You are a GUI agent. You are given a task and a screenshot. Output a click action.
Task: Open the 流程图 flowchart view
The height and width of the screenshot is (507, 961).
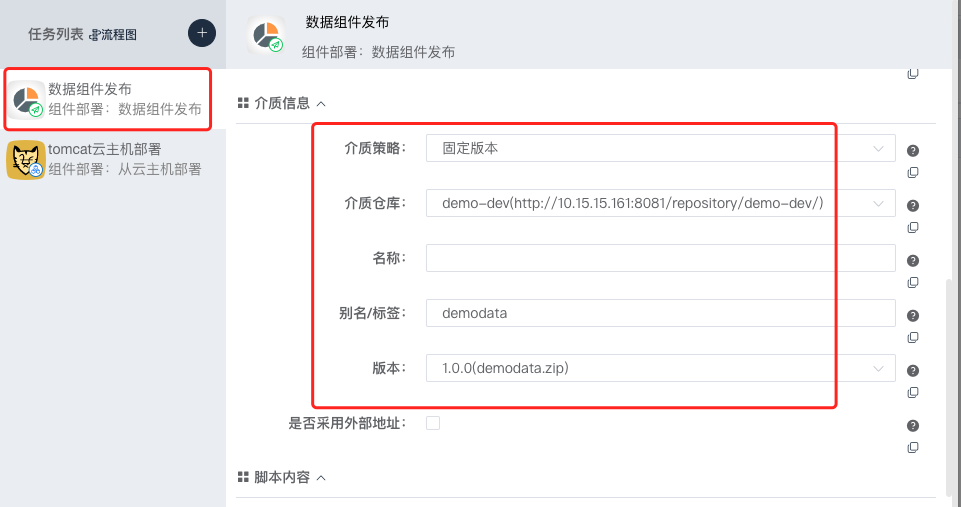click(x=113, y=34)
